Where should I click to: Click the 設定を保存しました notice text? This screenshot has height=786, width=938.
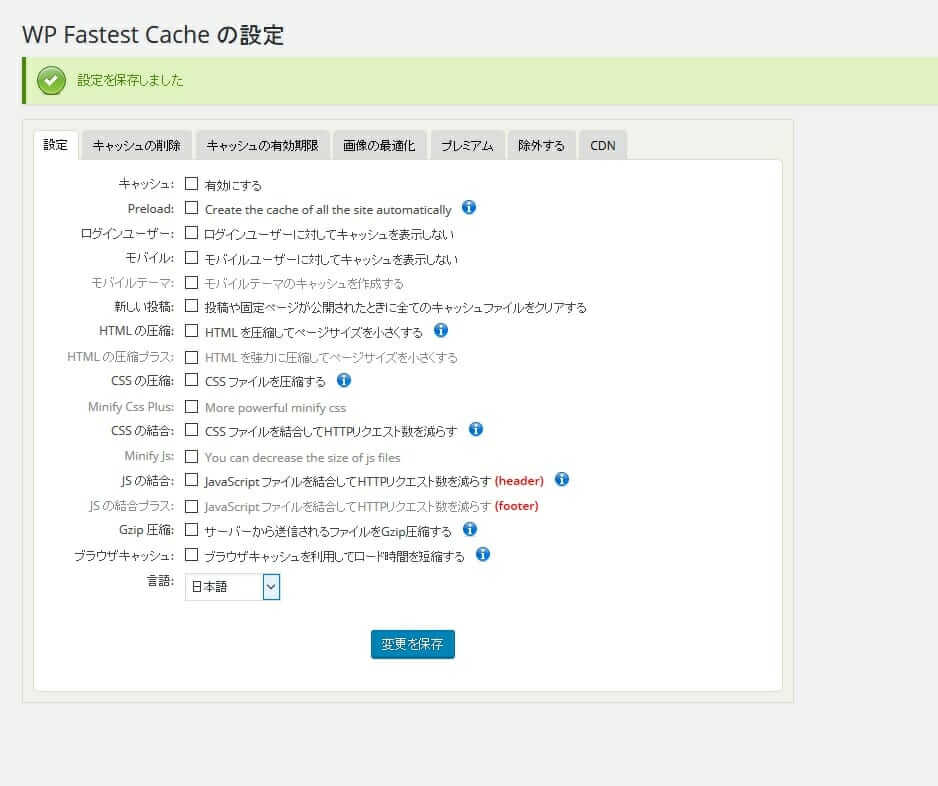[x=130, y=80]
